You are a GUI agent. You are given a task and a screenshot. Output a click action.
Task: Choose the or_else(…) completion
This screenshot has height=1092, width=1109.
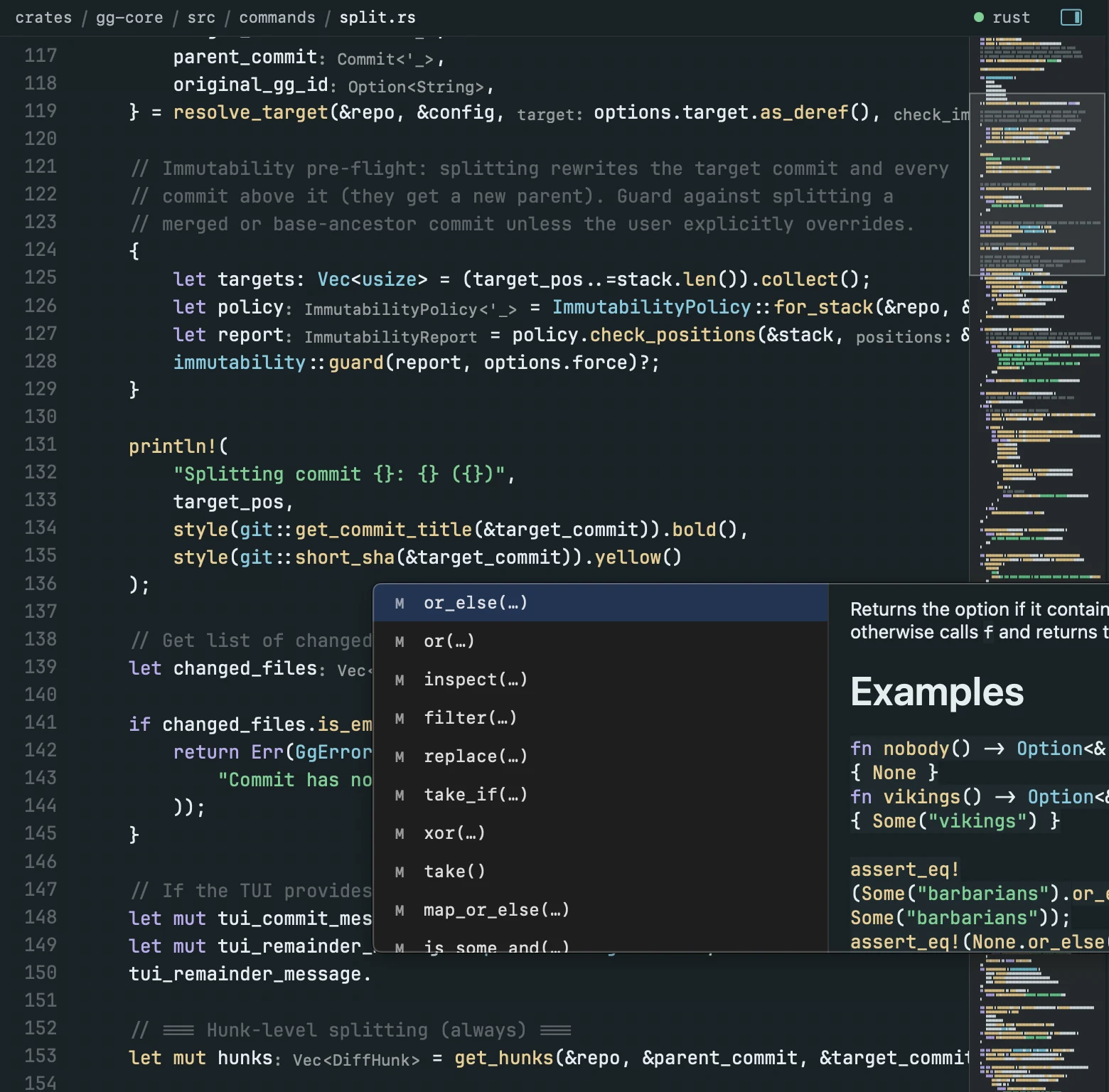click(x=601, y=603)
